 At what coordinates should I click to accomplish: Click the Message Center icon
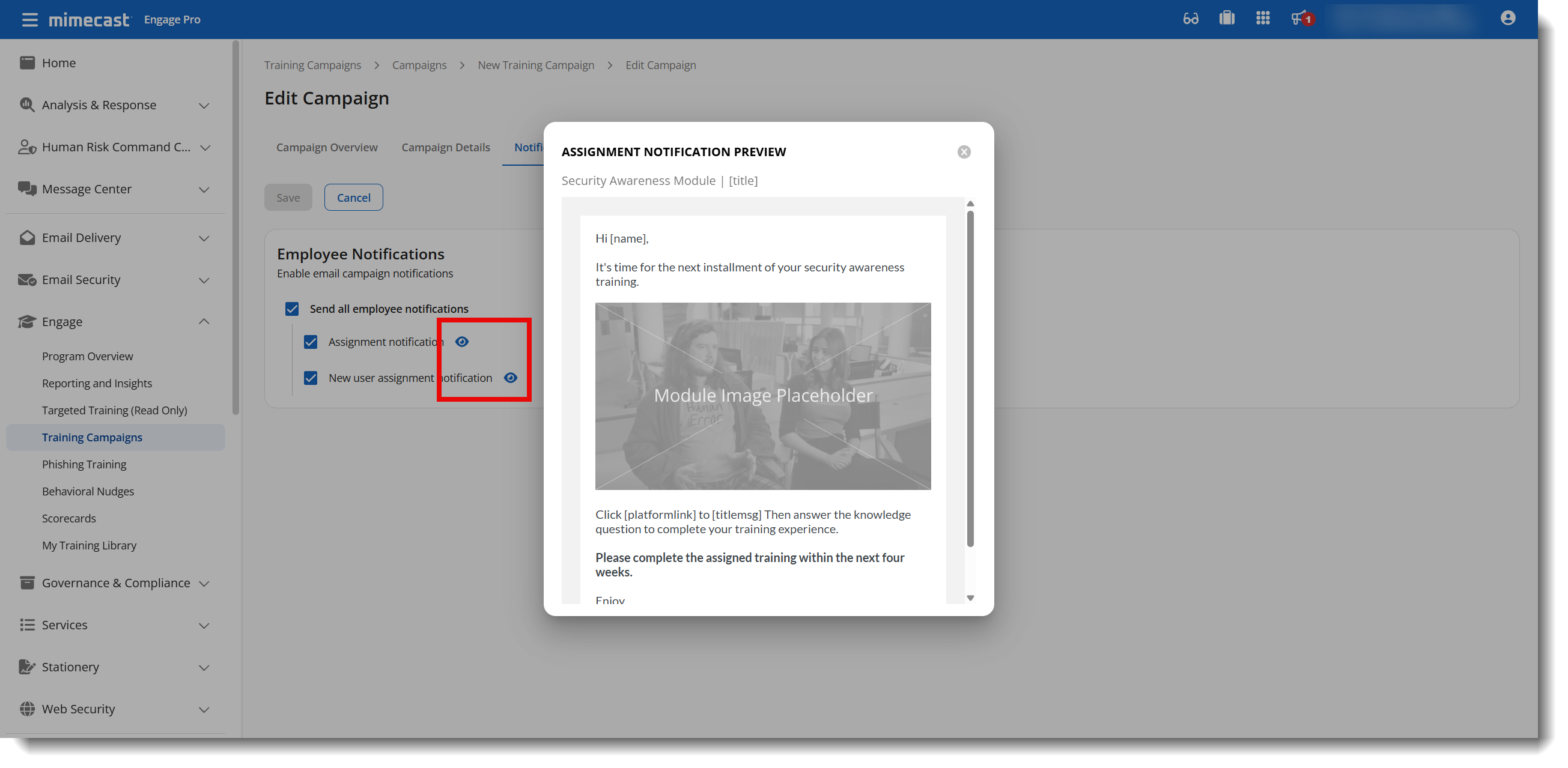(27, 189)
